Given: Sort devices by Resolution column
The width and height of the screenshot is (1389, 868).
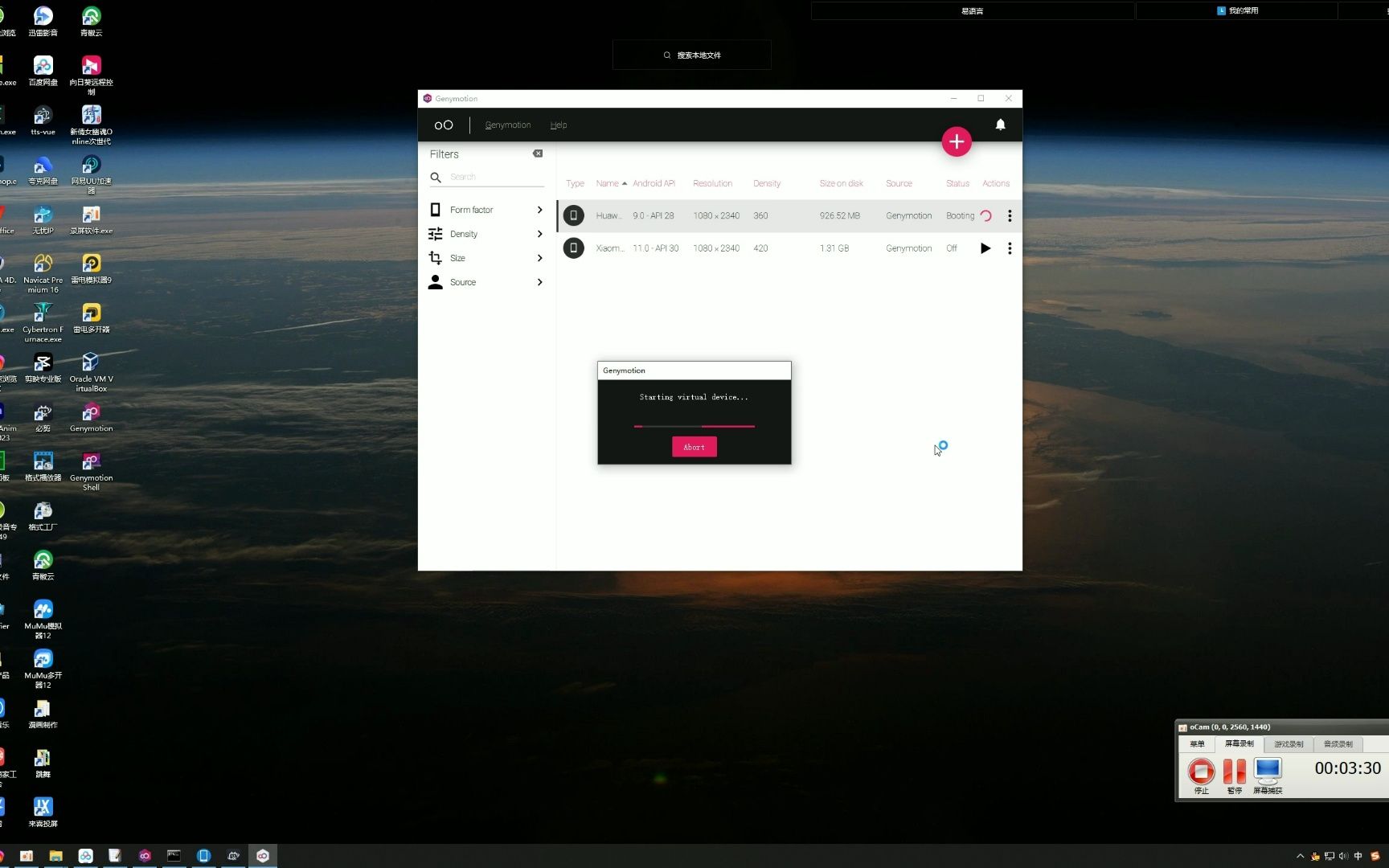Looking at the screenshot, I should pos(712,183).
